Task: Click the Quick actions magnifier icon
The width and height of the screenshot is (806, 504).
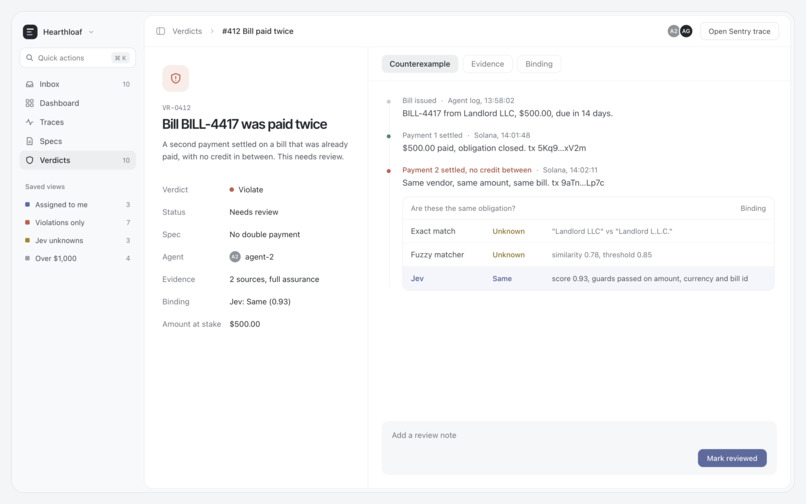Action: (x=29, y=58)
